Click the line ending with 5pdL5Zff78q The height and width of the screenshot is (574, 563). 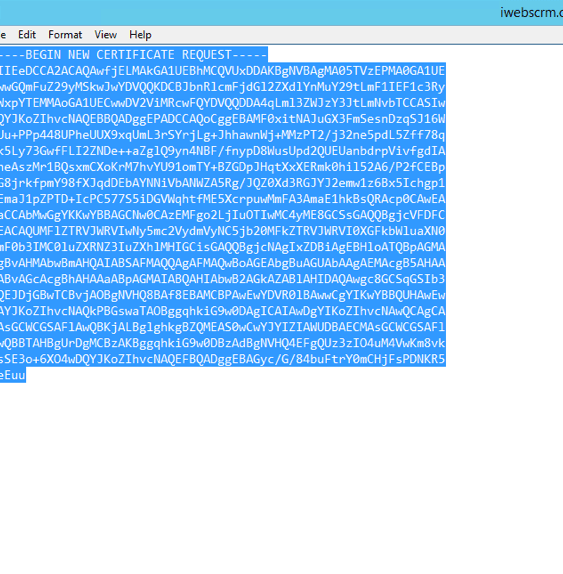point(223,135)
